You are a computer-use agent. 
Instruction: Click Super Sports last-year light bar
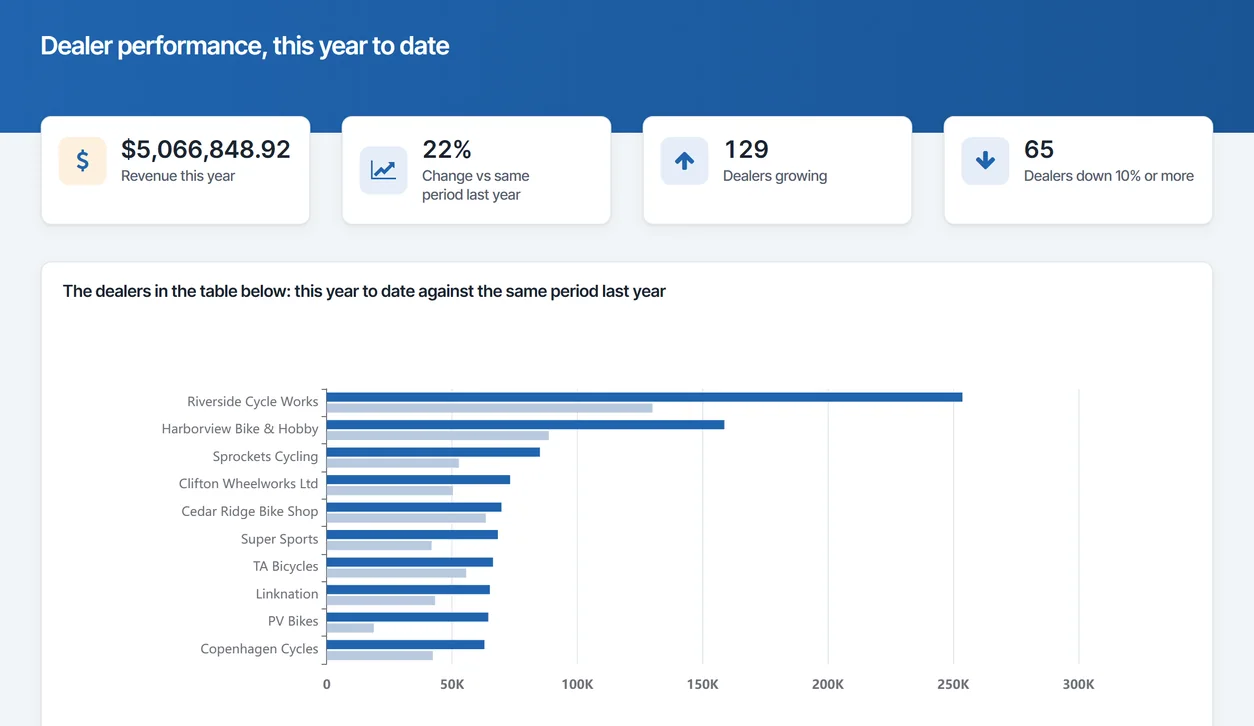(379, 546)
